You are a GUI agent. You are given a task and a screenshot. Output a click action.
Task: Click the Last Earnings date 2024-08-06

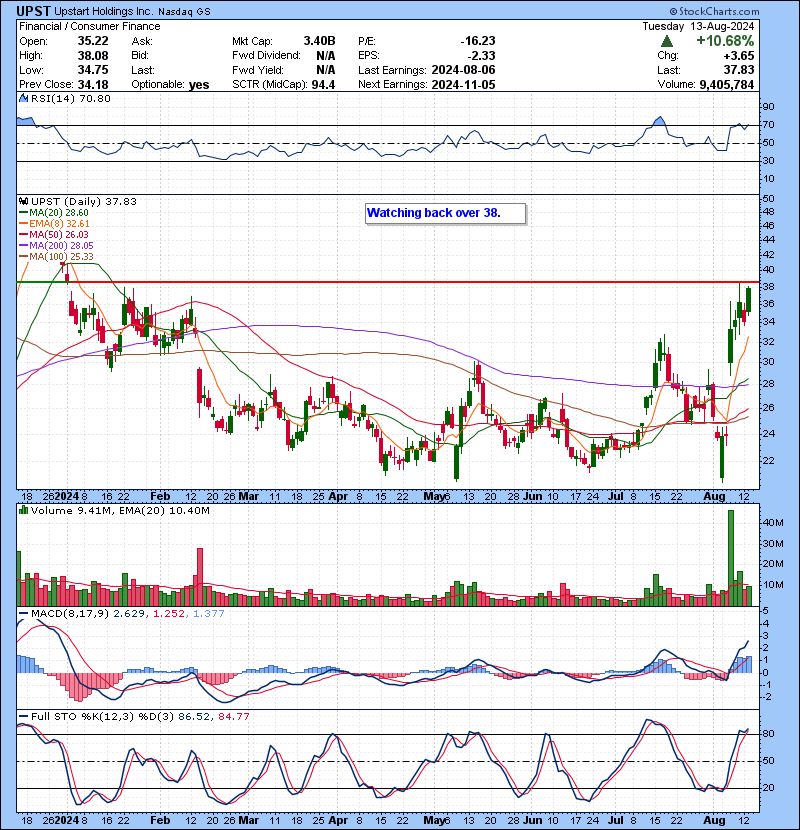point(463,70)
